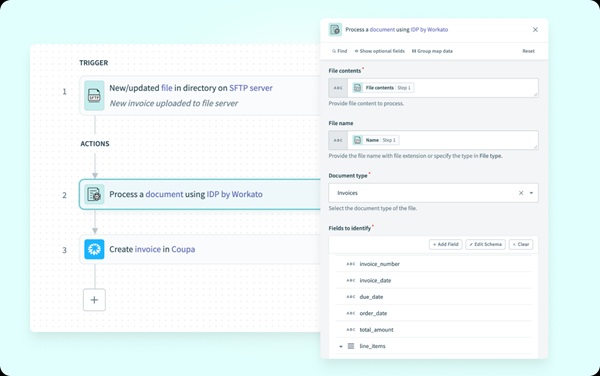
Task: Click the Coupa link in step 3
Action: 183,249
